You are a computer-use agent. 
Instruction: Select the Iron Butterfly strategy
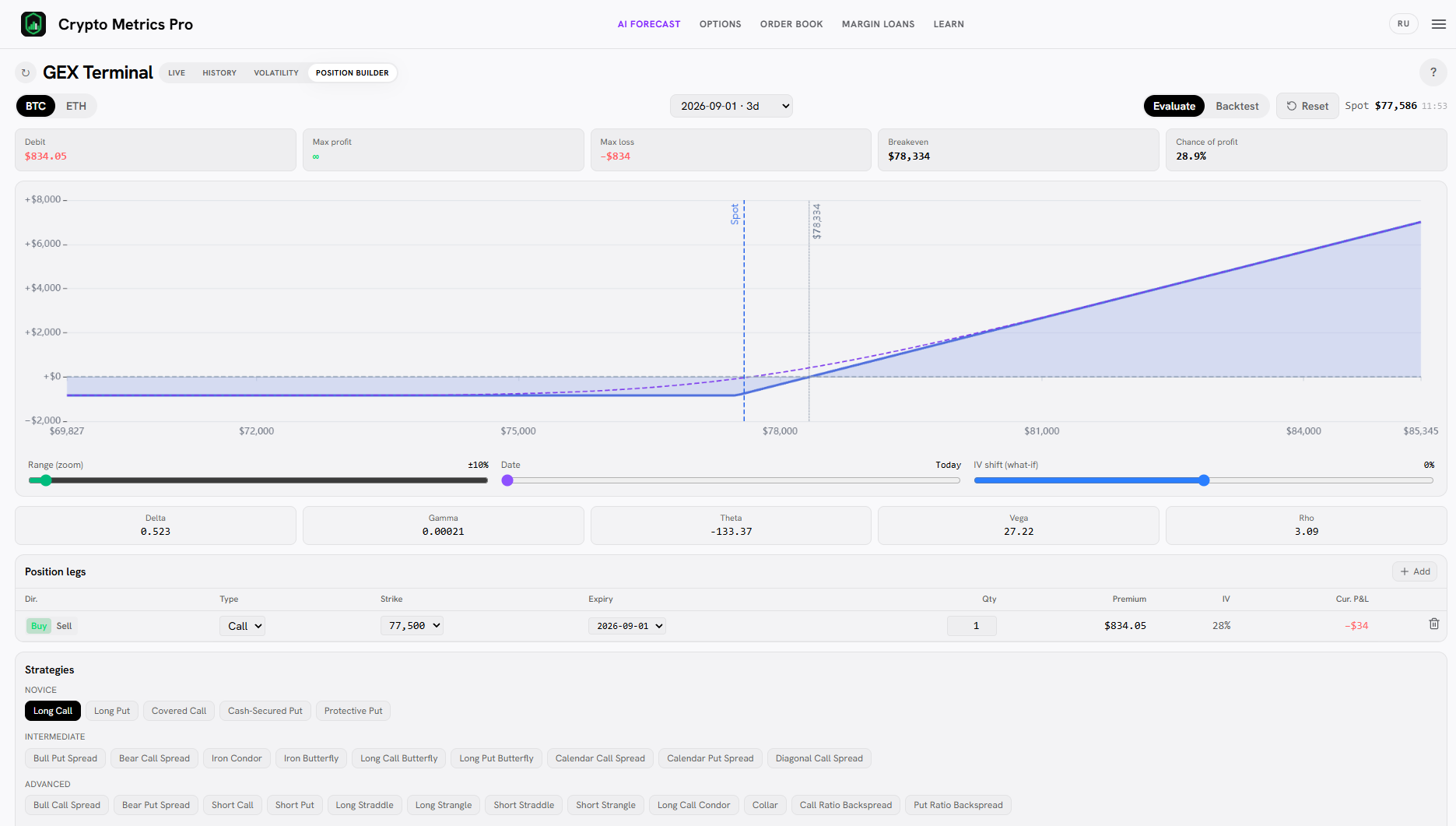click(x=311, y=758)
